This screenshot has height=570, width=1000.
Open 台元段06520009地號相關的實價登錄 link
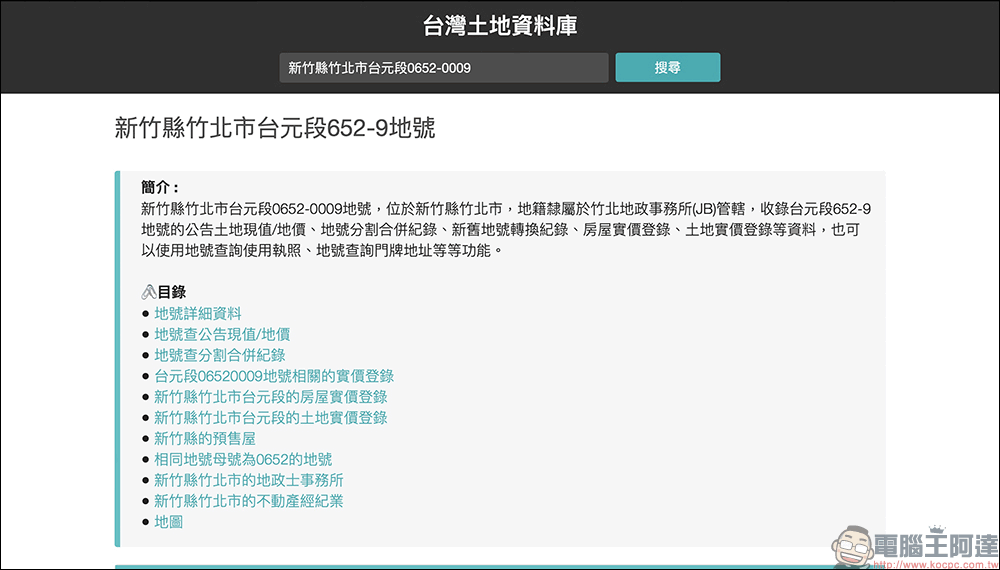[x=274, y=376]
